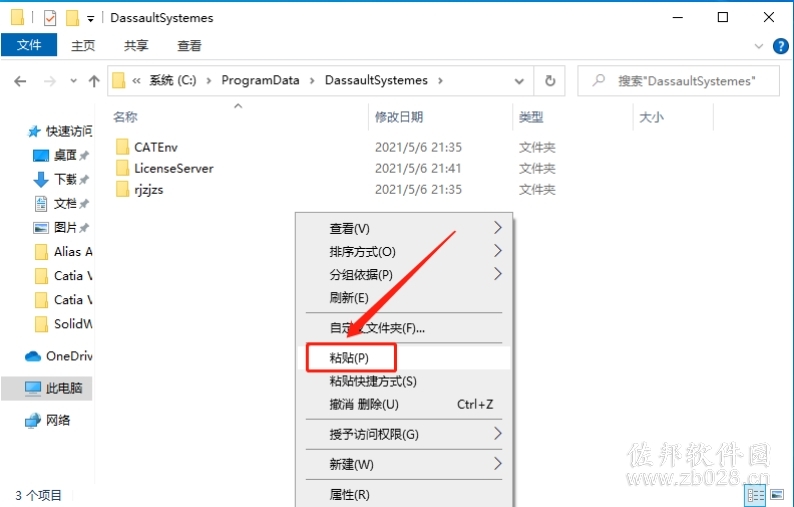Sort by 大小 column header
Viewport: 794px width, 507px height.
click(x=651, y=117)
